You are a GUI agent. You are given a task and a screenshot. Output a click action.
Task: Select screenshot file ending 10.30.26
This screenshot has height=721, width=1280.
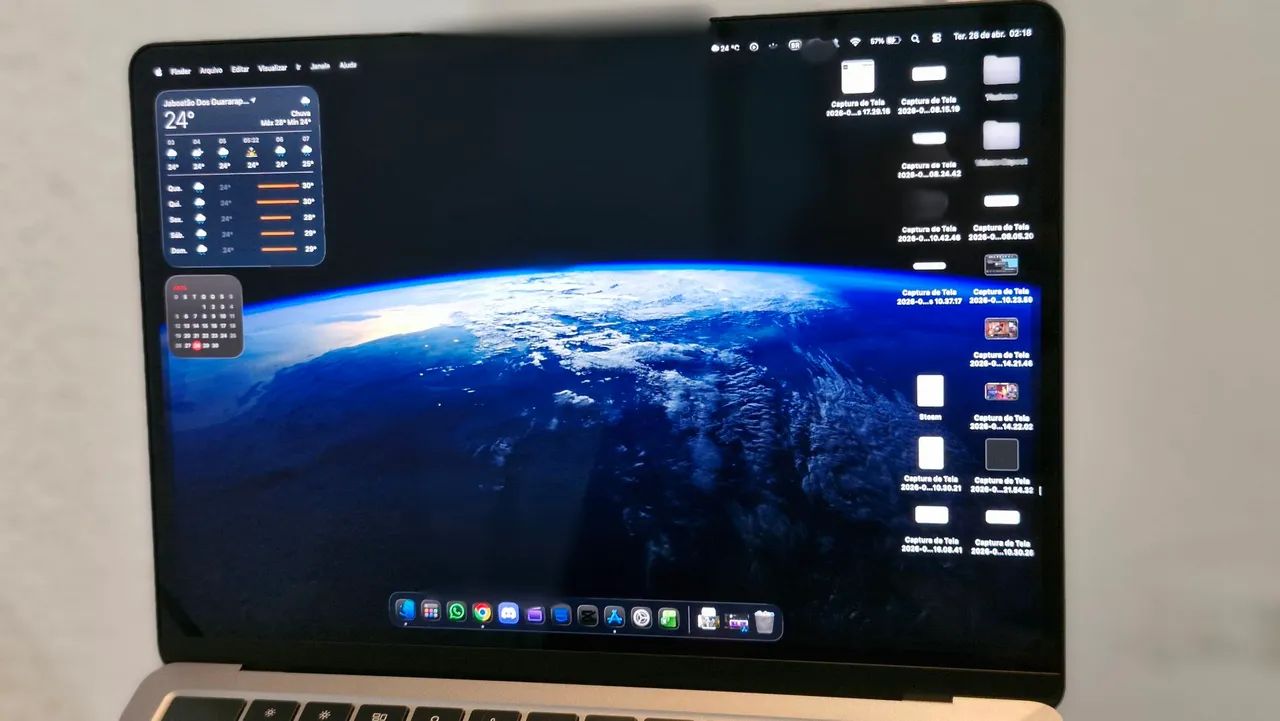click(x=1002, y=531)
